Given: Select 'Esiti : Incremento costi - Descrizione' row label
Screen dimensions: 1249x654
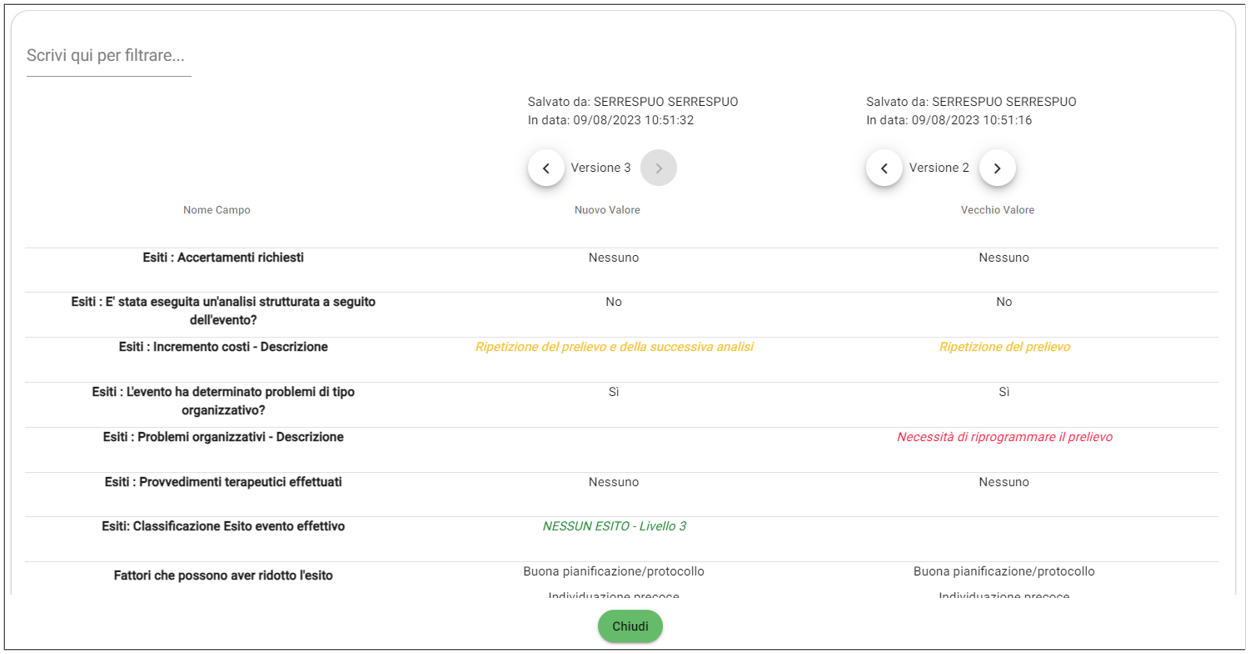Looking at the screenshot, I should (x=223, y=347).
